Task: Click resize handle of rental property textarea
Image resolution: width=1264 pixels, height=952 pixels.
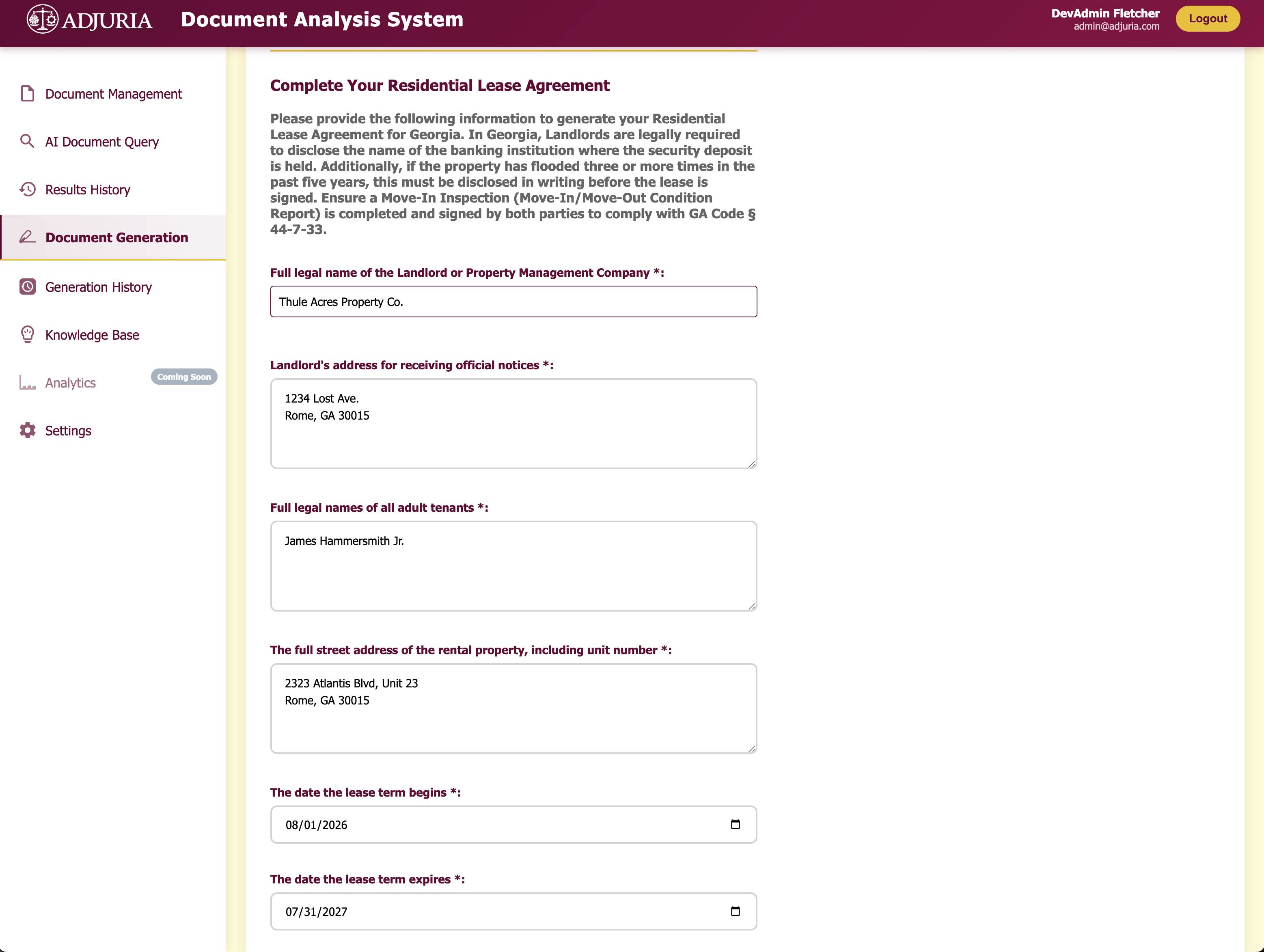Action: click(752, 748)
